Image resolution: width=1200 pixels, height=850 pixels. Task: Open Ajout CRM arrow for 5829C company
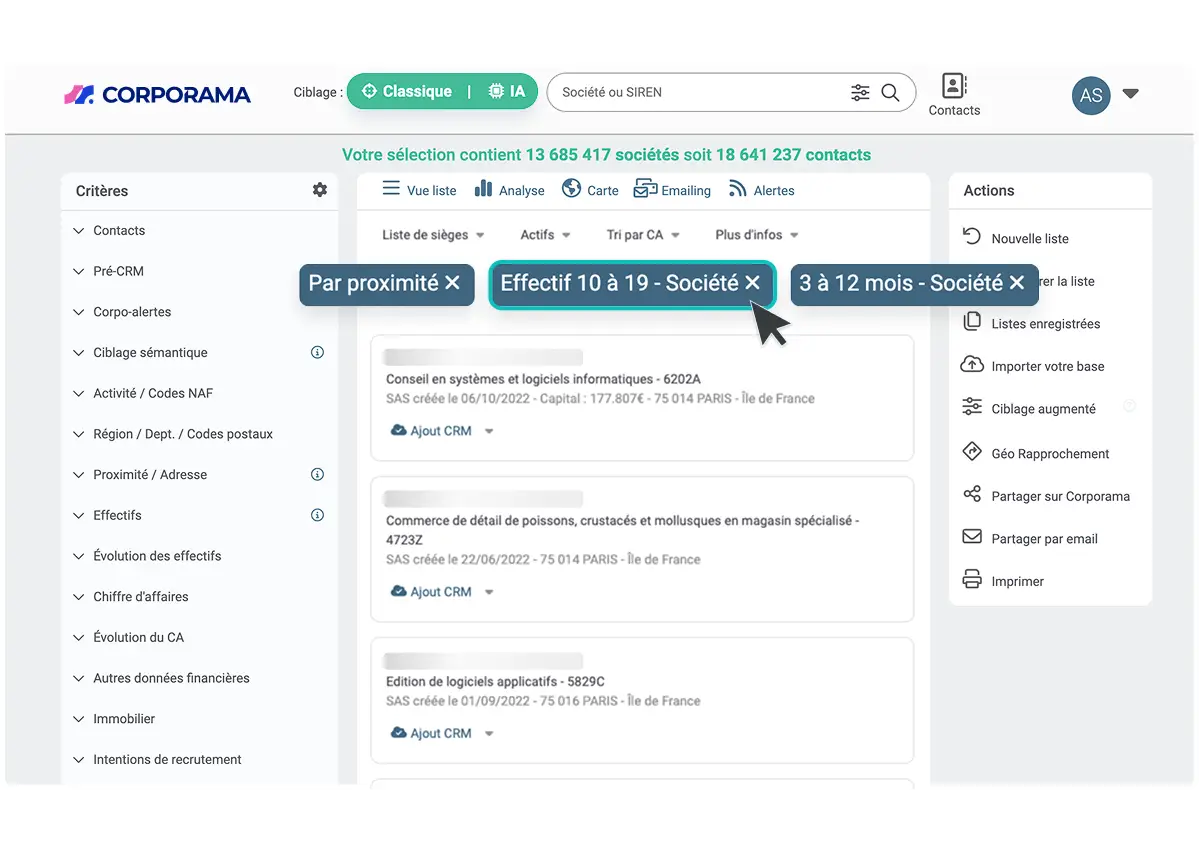489,734
